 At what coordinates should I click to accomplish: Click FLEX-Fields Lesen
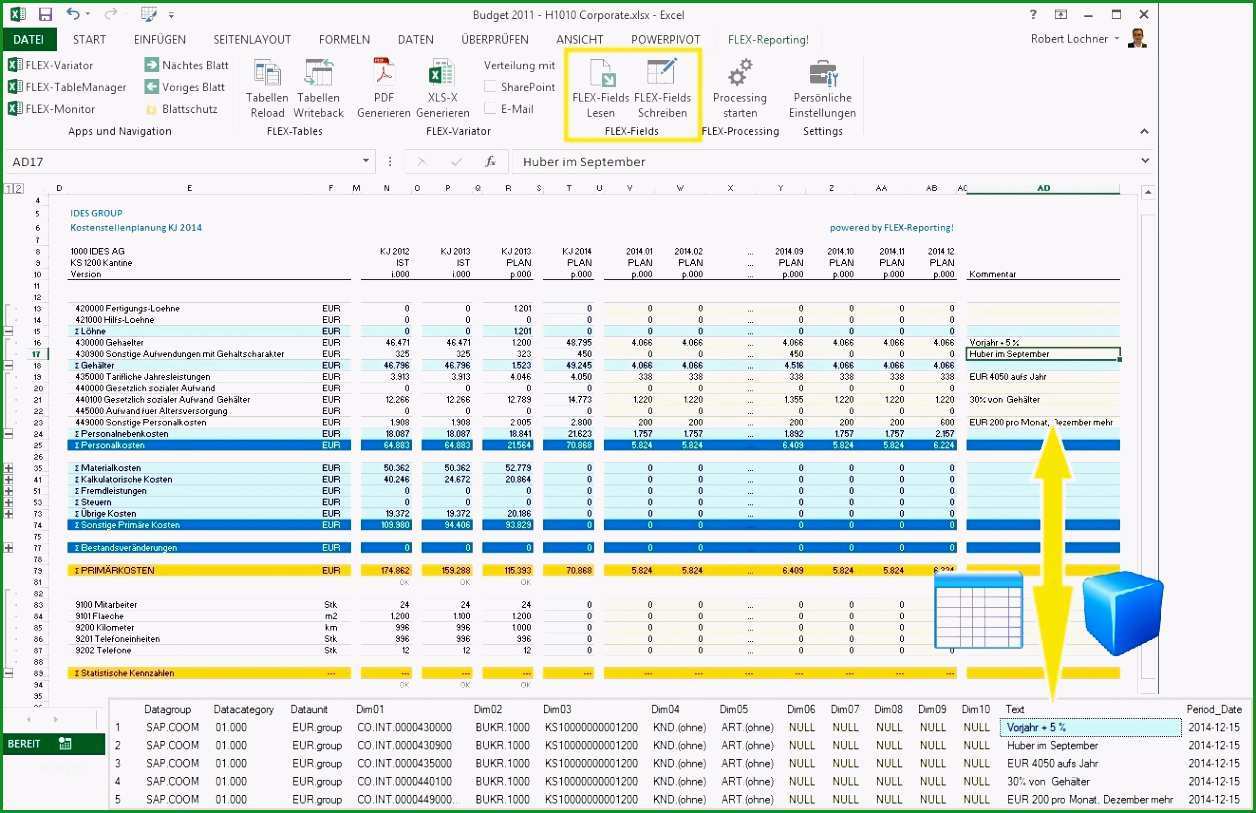pos(601,88)
